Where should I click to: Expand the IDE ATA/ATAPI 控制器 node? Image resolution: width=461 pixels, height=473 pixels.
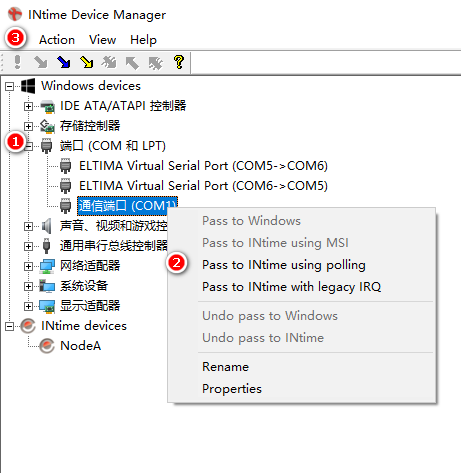(x=28, y=106)
